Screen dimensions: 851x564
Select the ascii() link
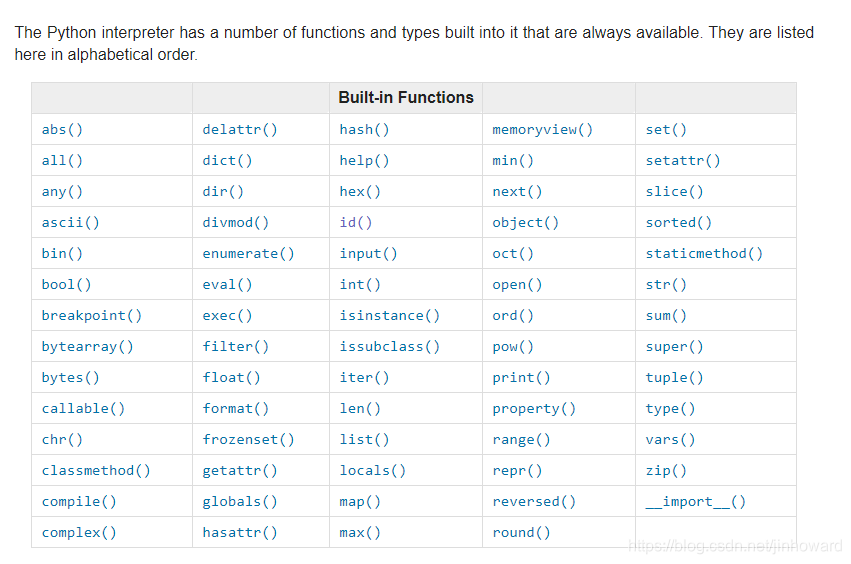71,222
